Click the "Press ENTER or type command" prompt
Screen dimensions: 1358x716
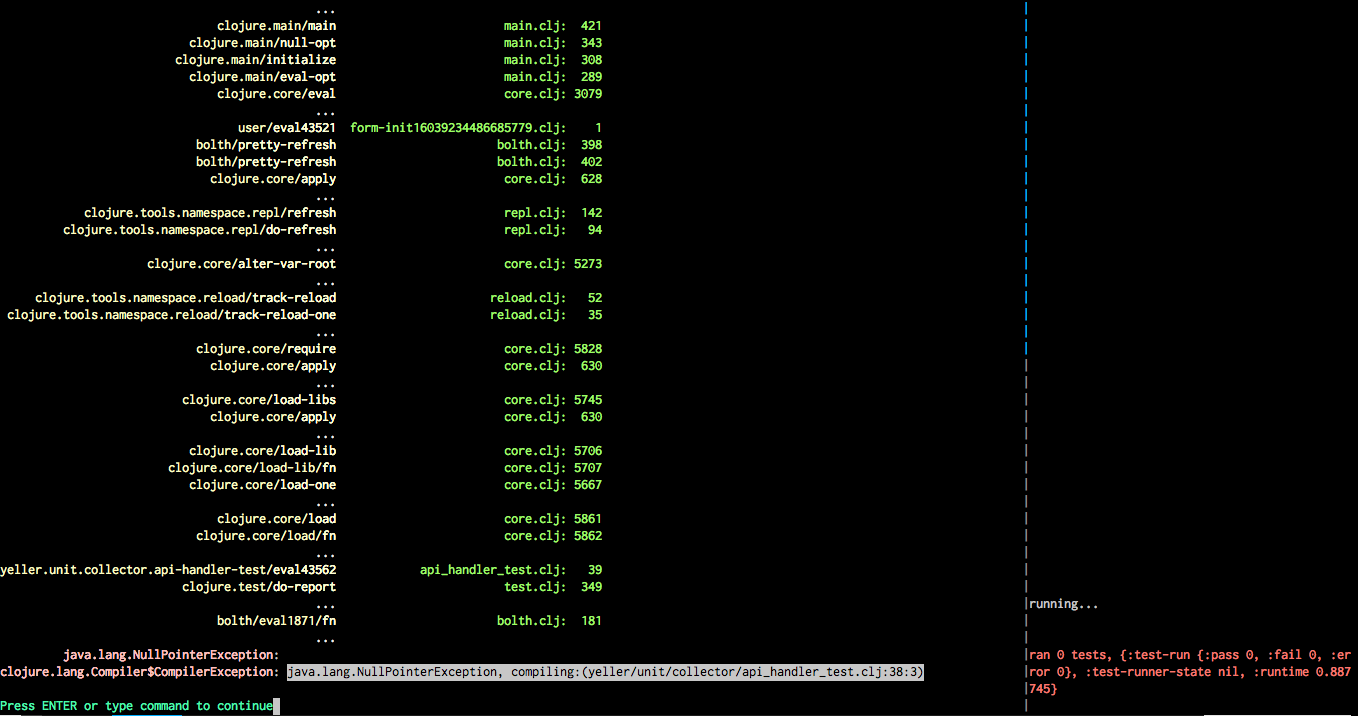point(136,706)
